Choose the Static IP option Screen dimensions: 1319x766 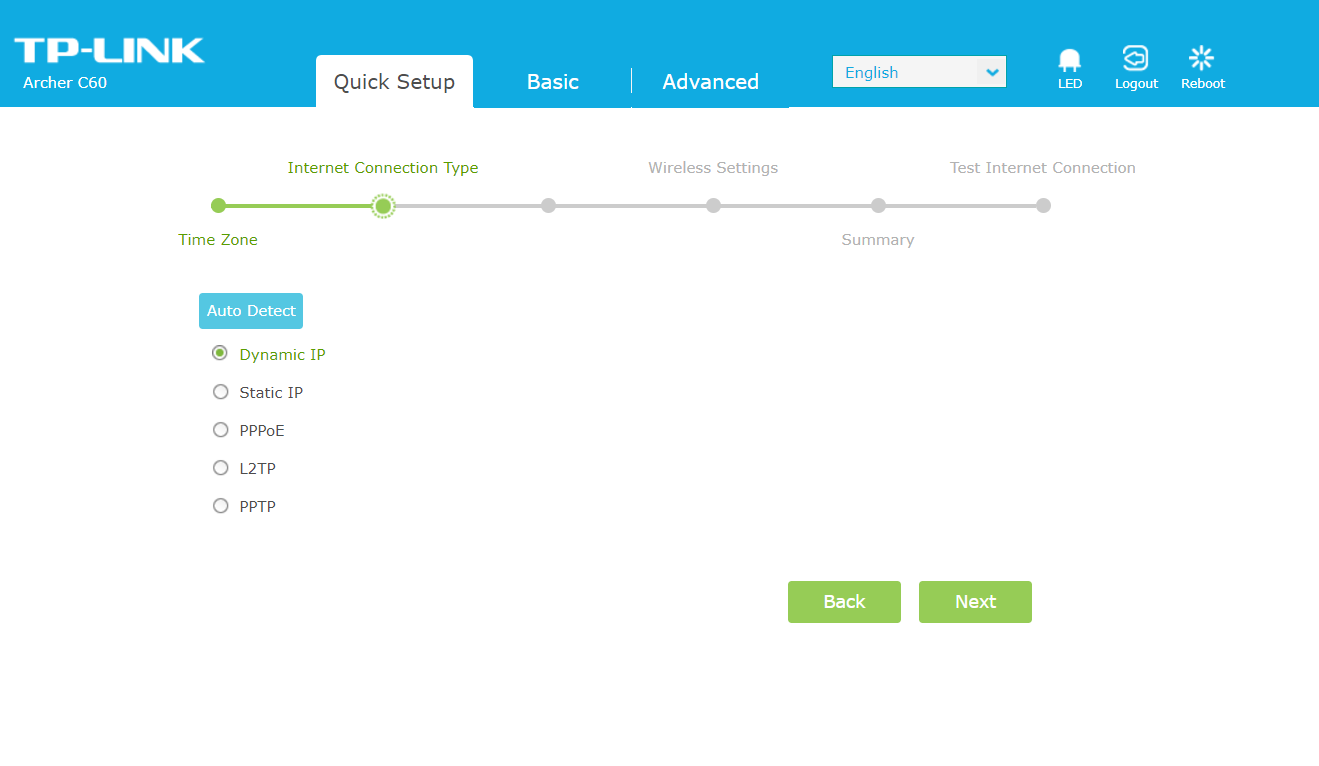tap(221, 392)
